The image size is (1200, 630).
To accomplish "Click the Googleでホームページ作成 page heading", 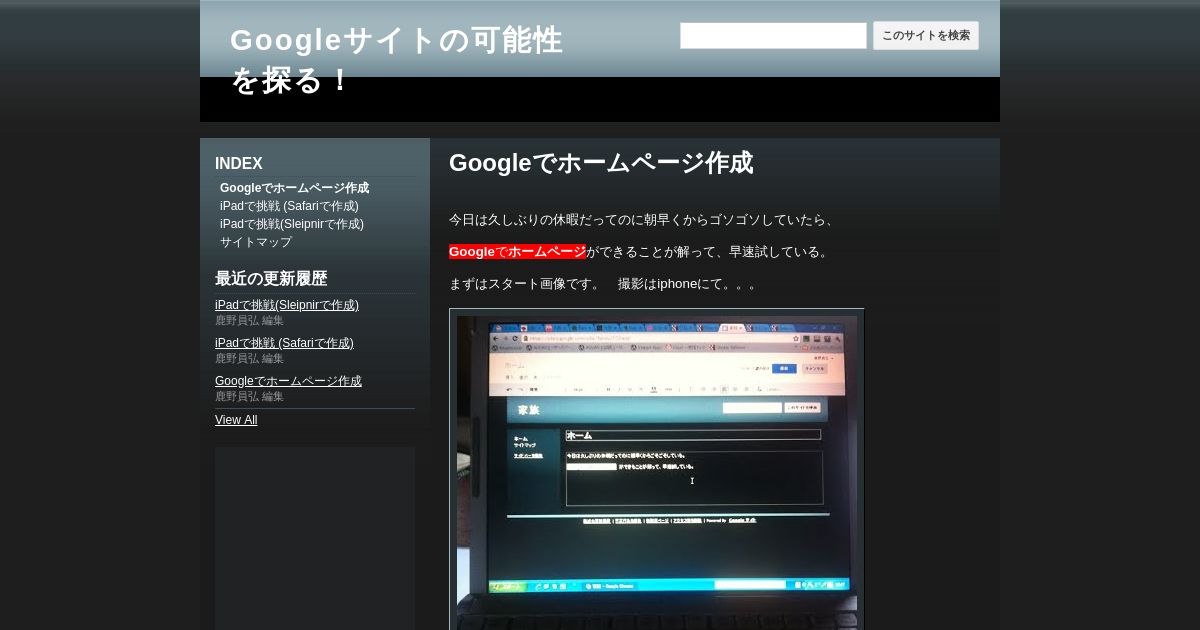I will [601, 163].
